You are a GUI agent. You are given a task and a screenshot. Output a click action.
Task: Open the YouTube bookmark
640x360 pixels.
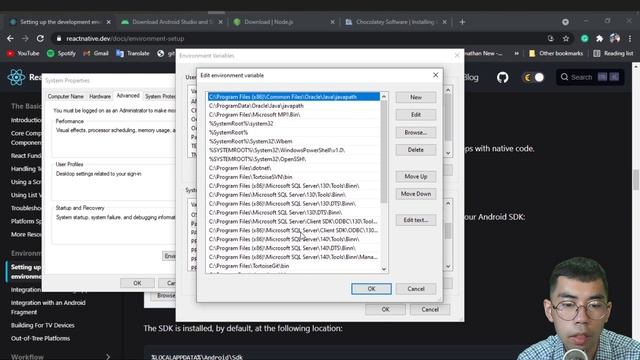(x=23, y=53)
